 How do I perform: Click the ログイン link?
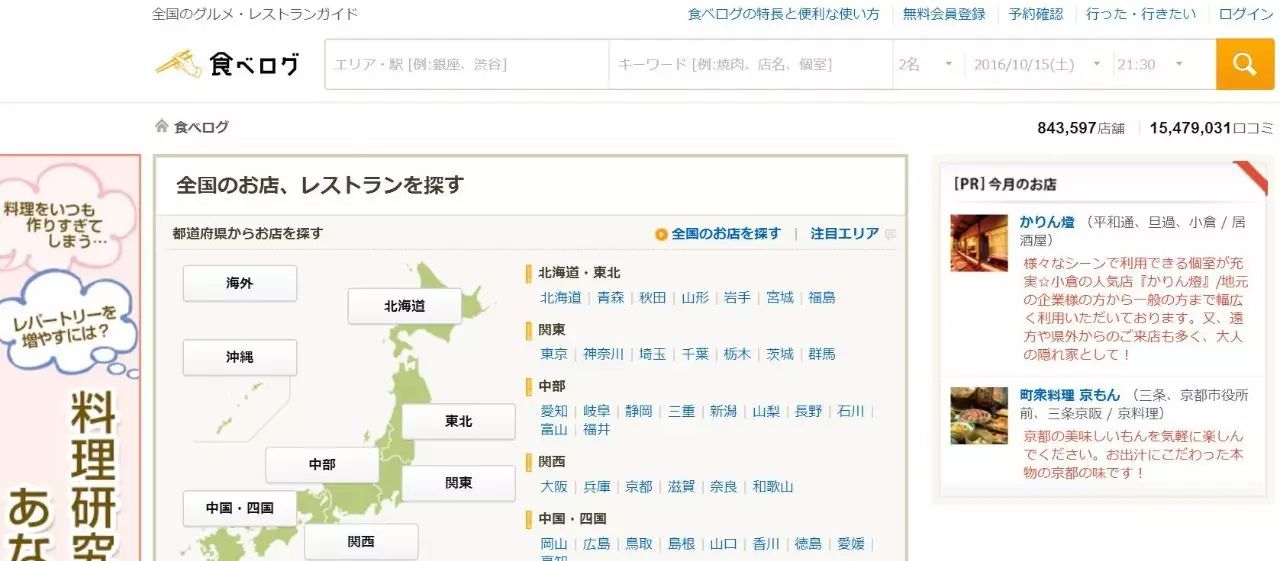tap(1246, 14)
